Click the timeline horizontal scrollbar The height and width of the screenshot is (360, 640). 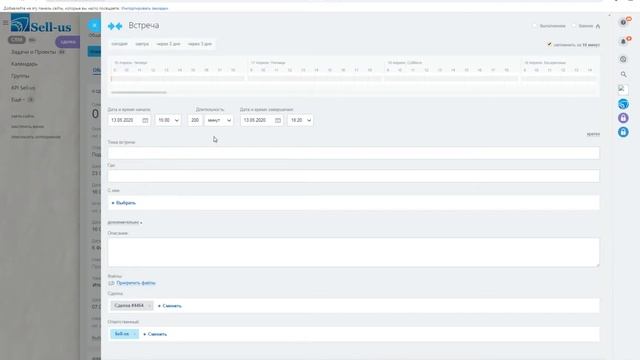[x=139, y=92]
